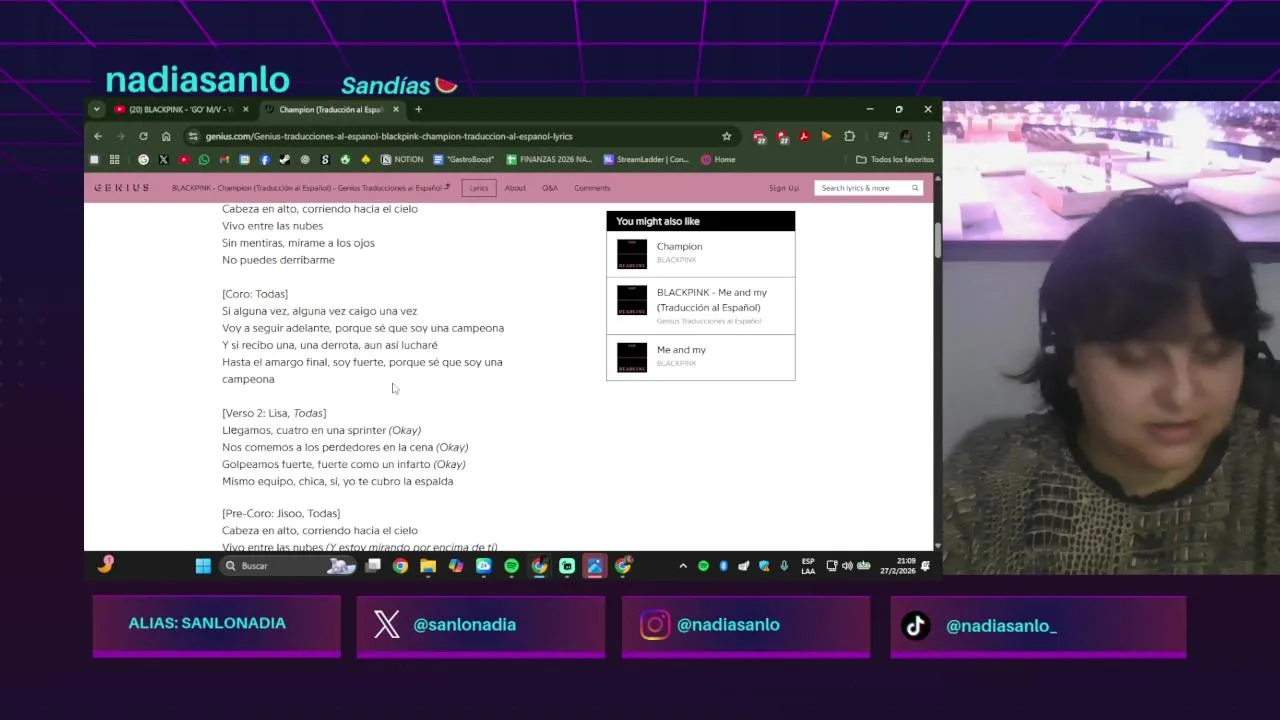
Task: Click the taskbar clock showing 21:09
Action: click(x=897, y=566)
